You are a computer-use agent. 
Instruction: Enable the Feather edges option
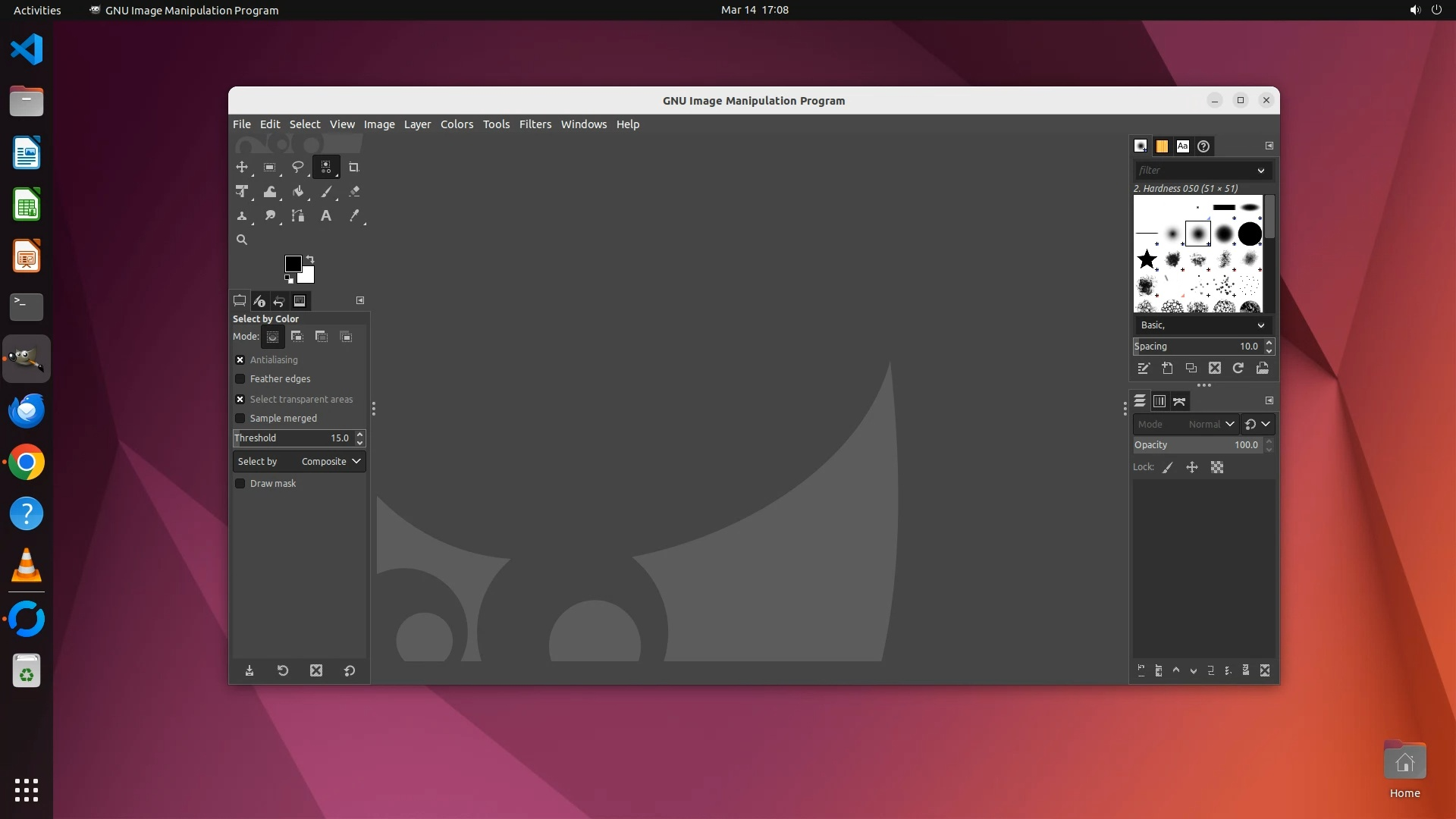[x=240, y=379]
